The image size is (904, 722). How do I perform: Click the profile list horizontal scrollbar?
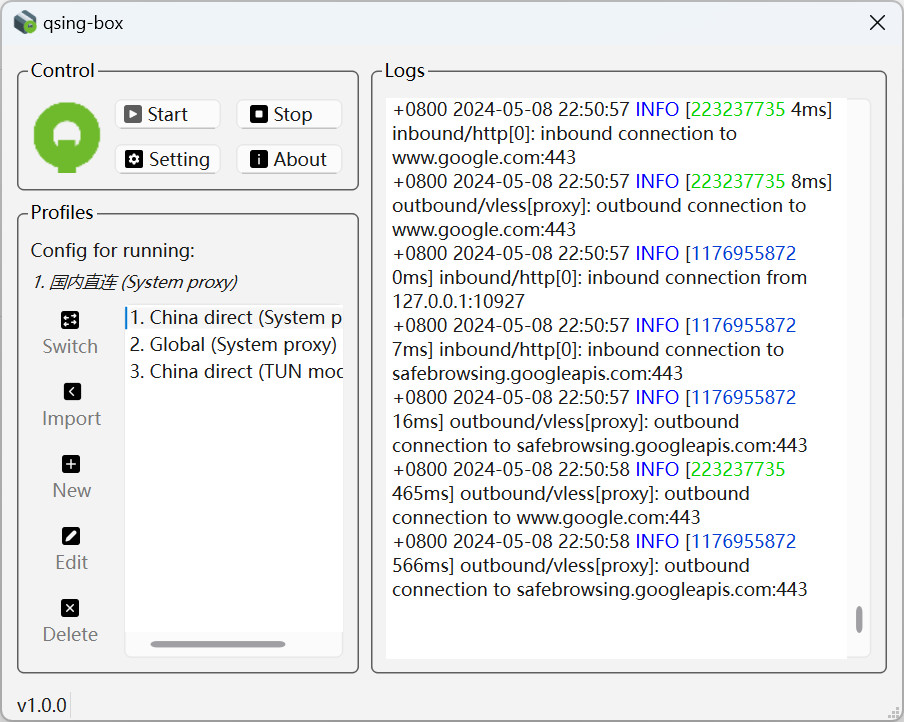coord(218,644)
